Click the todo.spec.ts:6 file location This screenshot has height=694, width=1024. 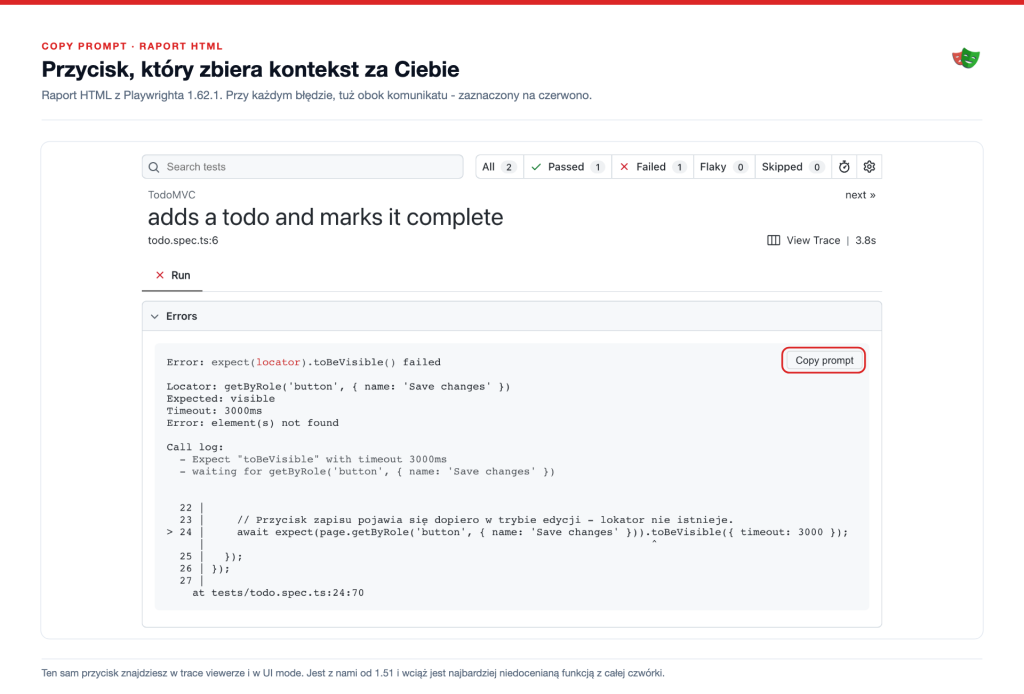183,240
